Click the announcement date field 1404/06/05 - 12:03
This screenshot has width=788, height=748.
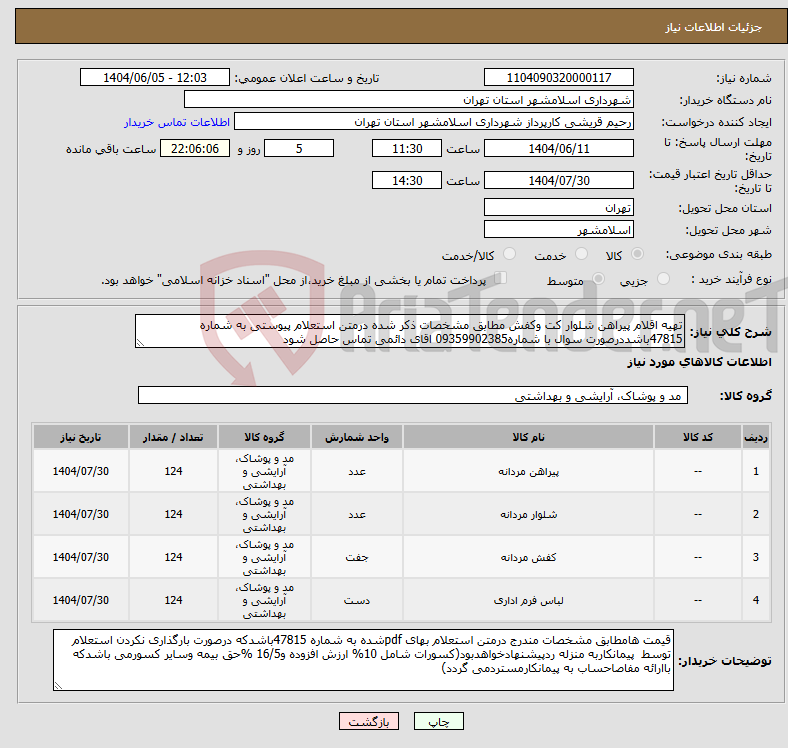(155, 77)
